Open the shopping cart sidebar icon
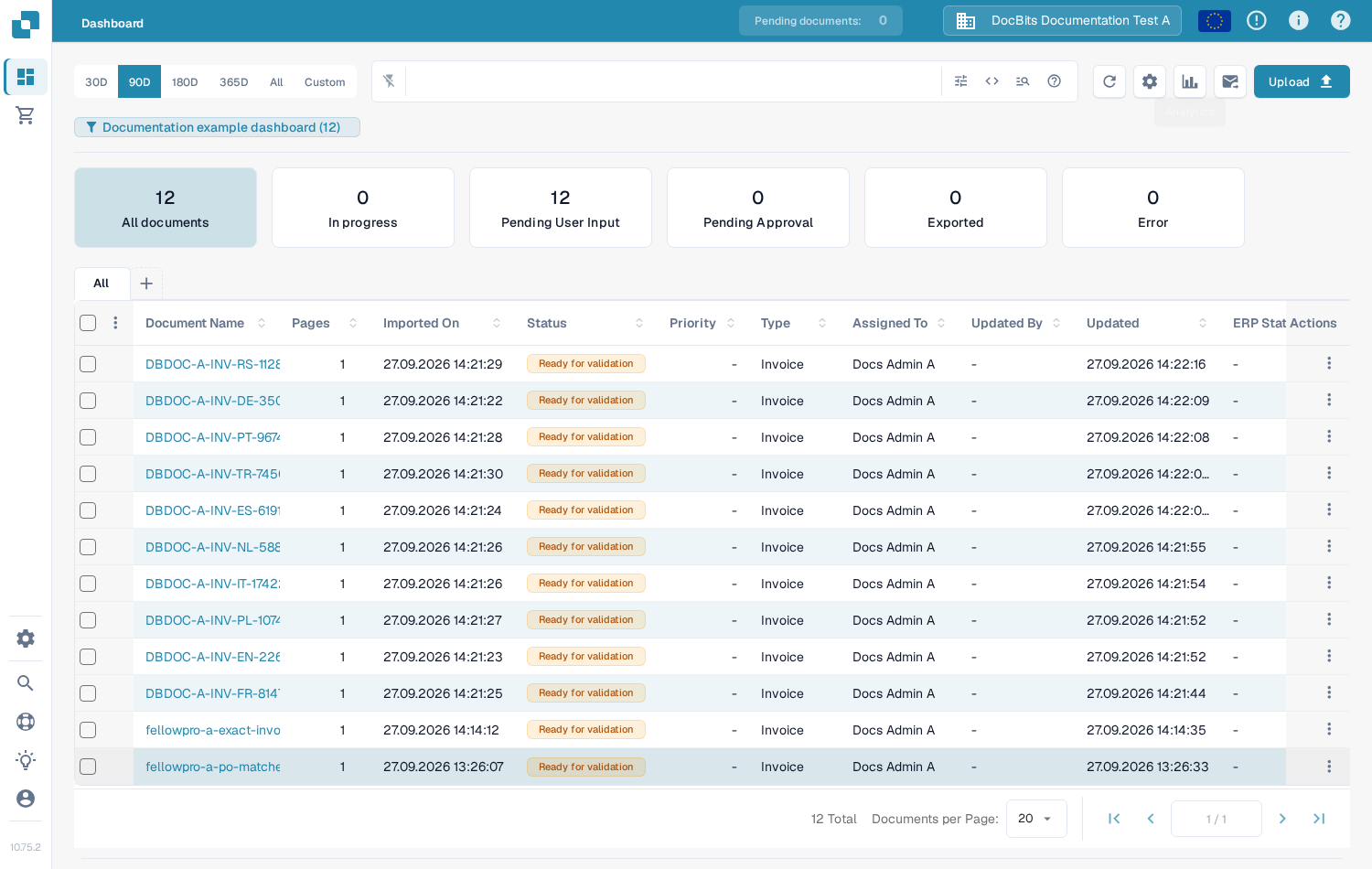The width and height of the screenshot is (1372, 869). pyautogui.click(x=26, y=115)
